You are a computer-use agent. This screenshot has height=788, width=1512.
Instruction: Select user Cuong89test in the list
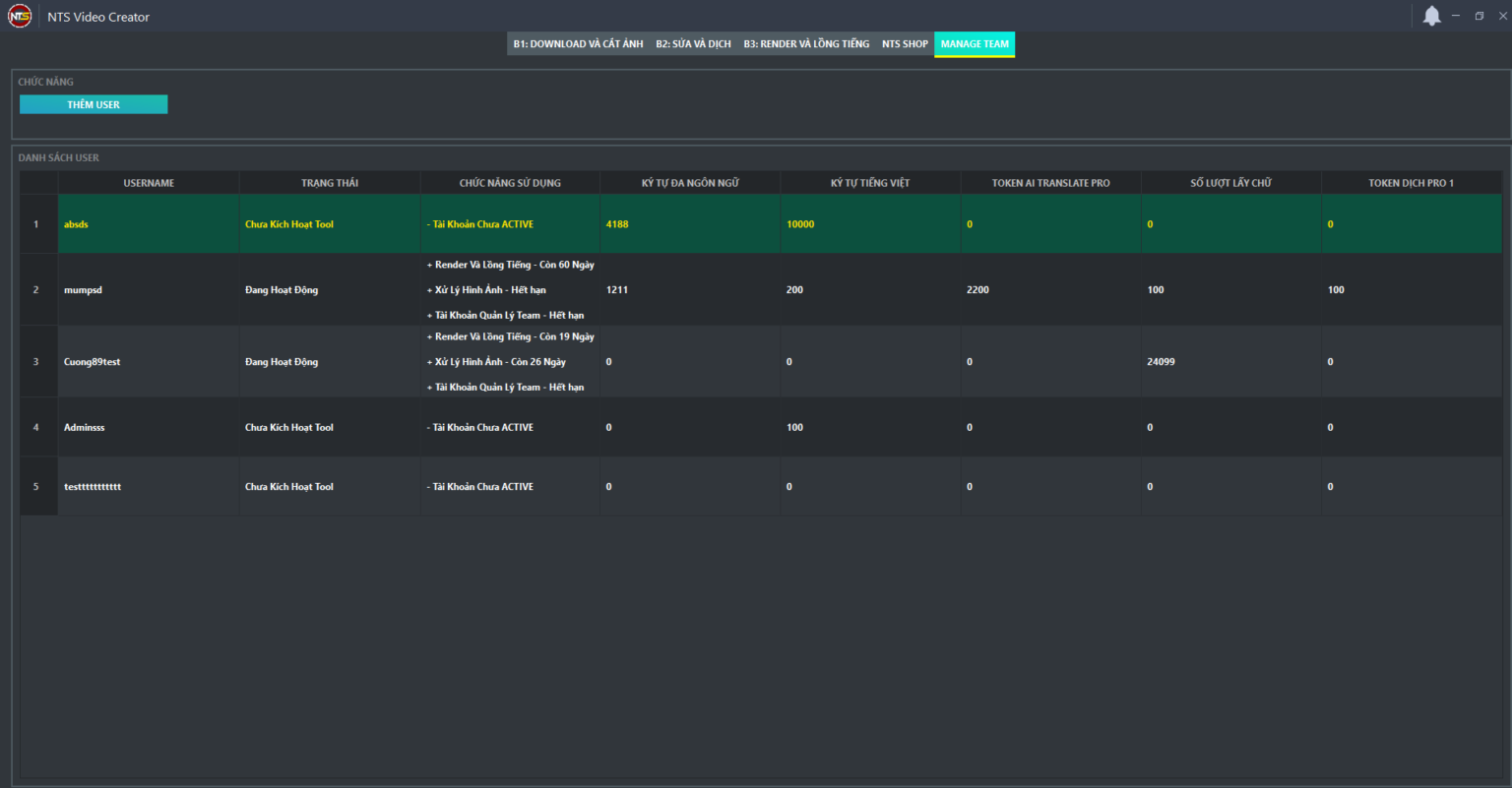pyautogui.click(x=93, y=362)
